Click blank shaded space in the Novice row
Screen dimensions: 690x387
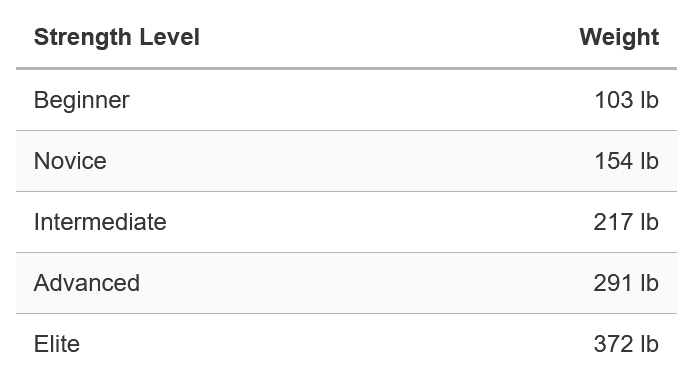click(x=352, y=161)
